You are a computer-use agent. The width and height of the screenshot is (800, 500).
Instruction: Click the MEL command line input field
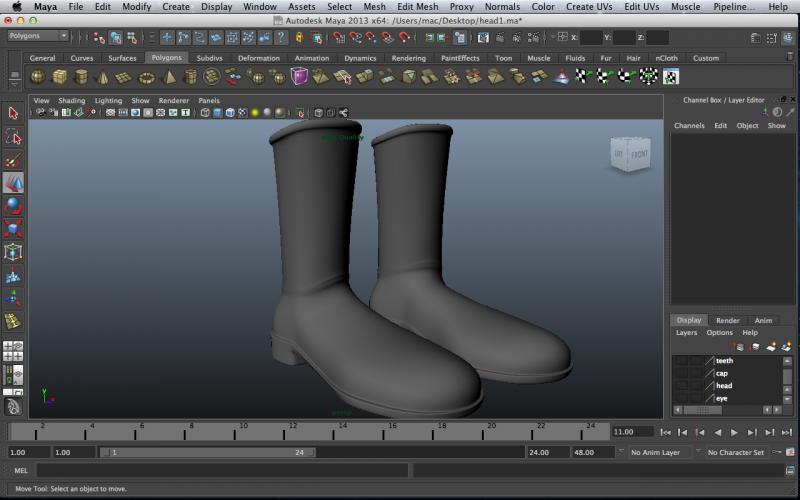point(222,470)
